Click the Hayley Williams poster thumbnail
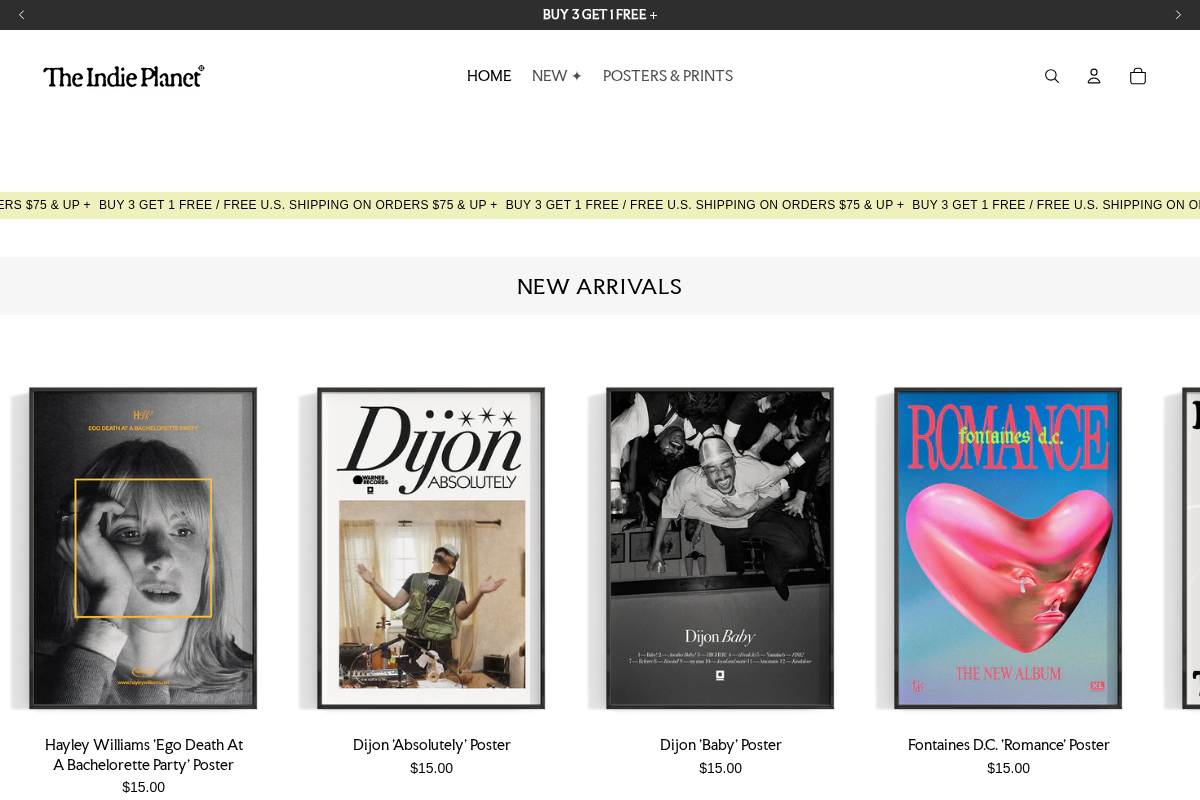The image size is (1200, 800). point(143,548)
